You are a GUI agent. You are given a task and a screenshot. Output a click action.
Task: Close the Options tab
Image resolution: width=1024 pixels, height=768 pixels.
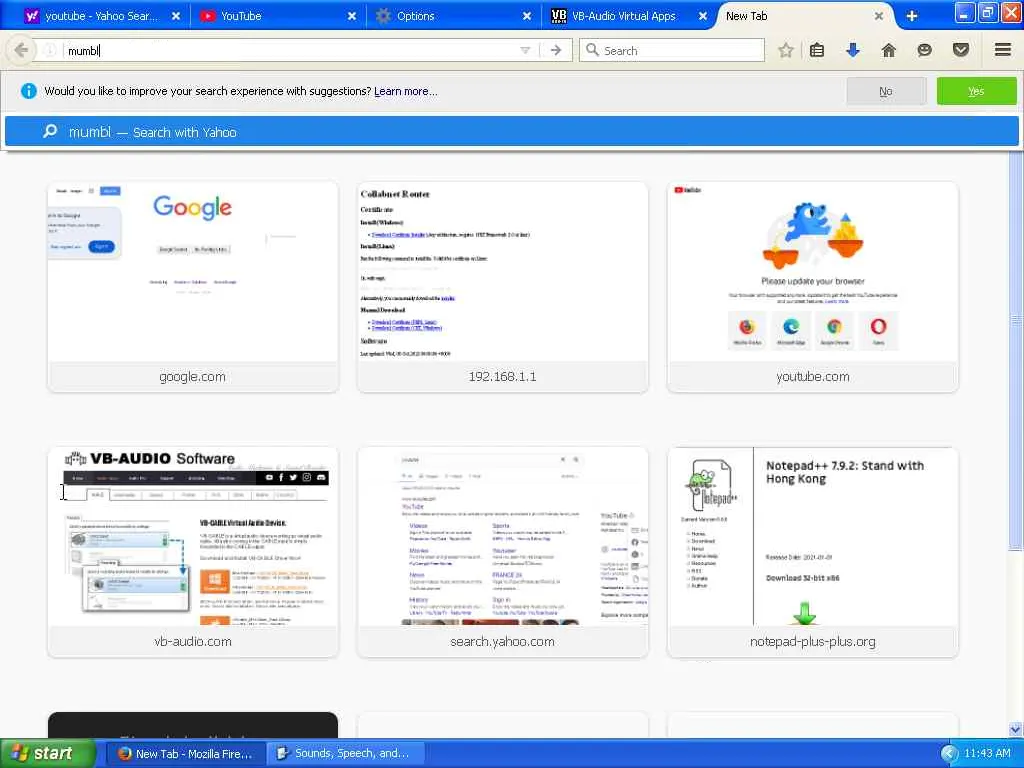tap(527, 16)
